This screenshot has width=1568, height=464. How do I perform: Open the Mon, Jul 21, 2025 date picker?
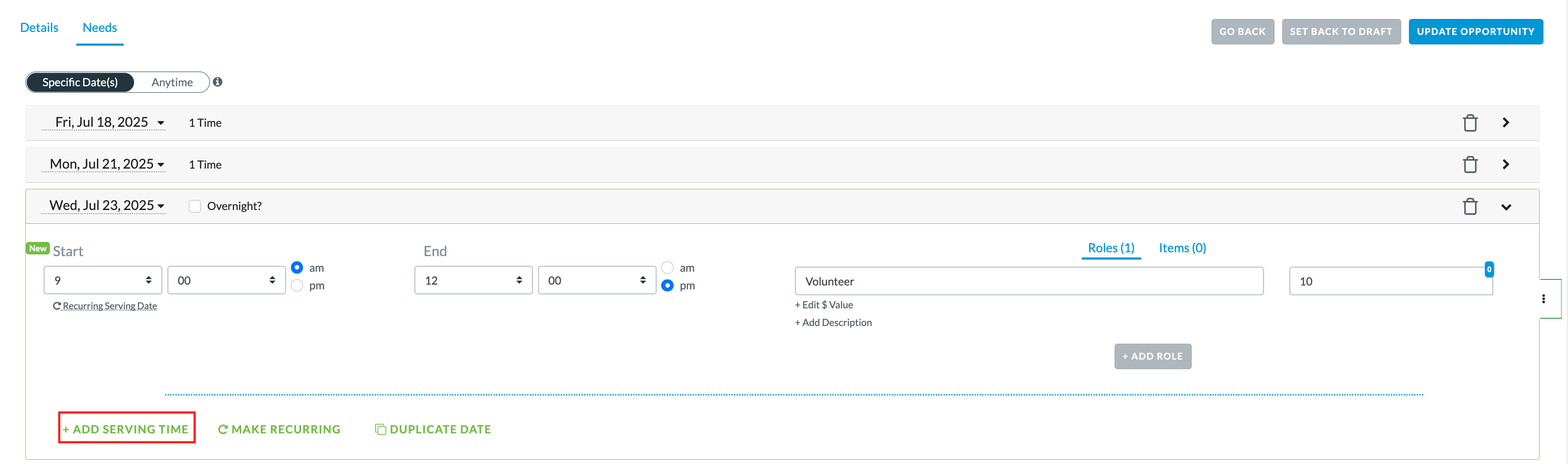(x=103, y=164)
